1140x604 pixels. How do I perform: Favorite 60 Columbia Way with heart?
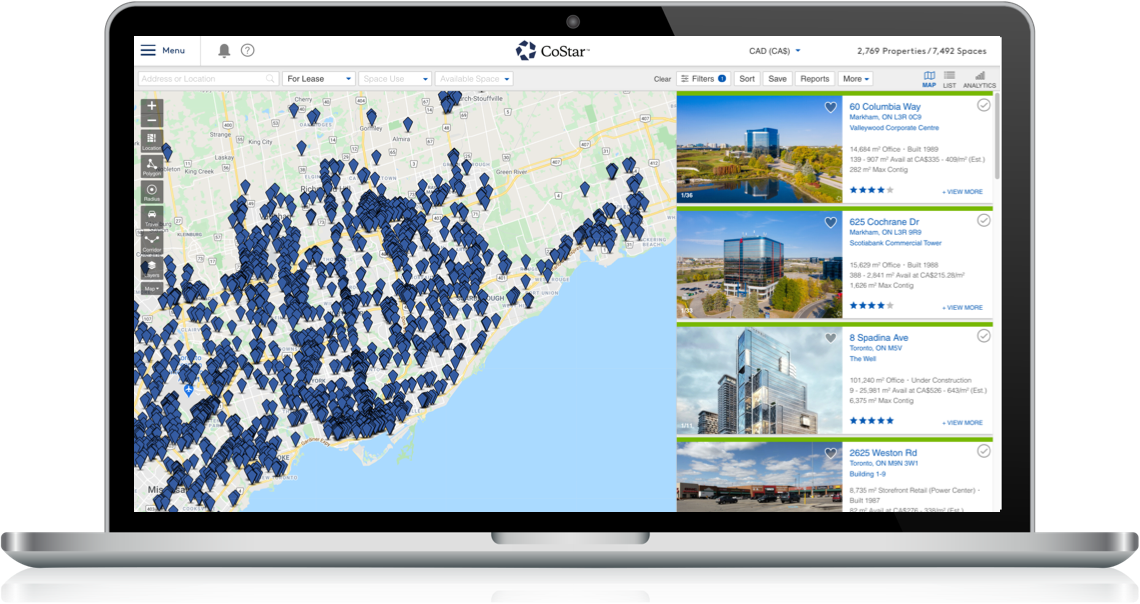pyautogui.click(x=830, y=107)
